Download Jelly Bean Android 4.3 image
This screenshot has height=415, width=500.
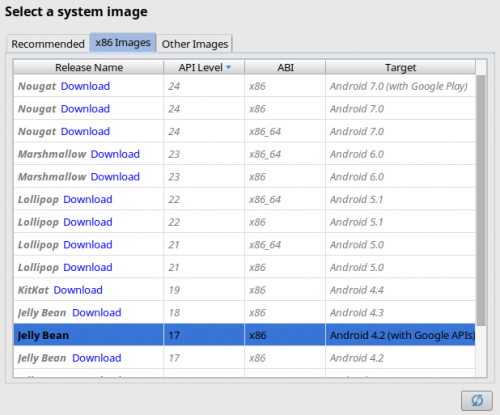(97, 313)
